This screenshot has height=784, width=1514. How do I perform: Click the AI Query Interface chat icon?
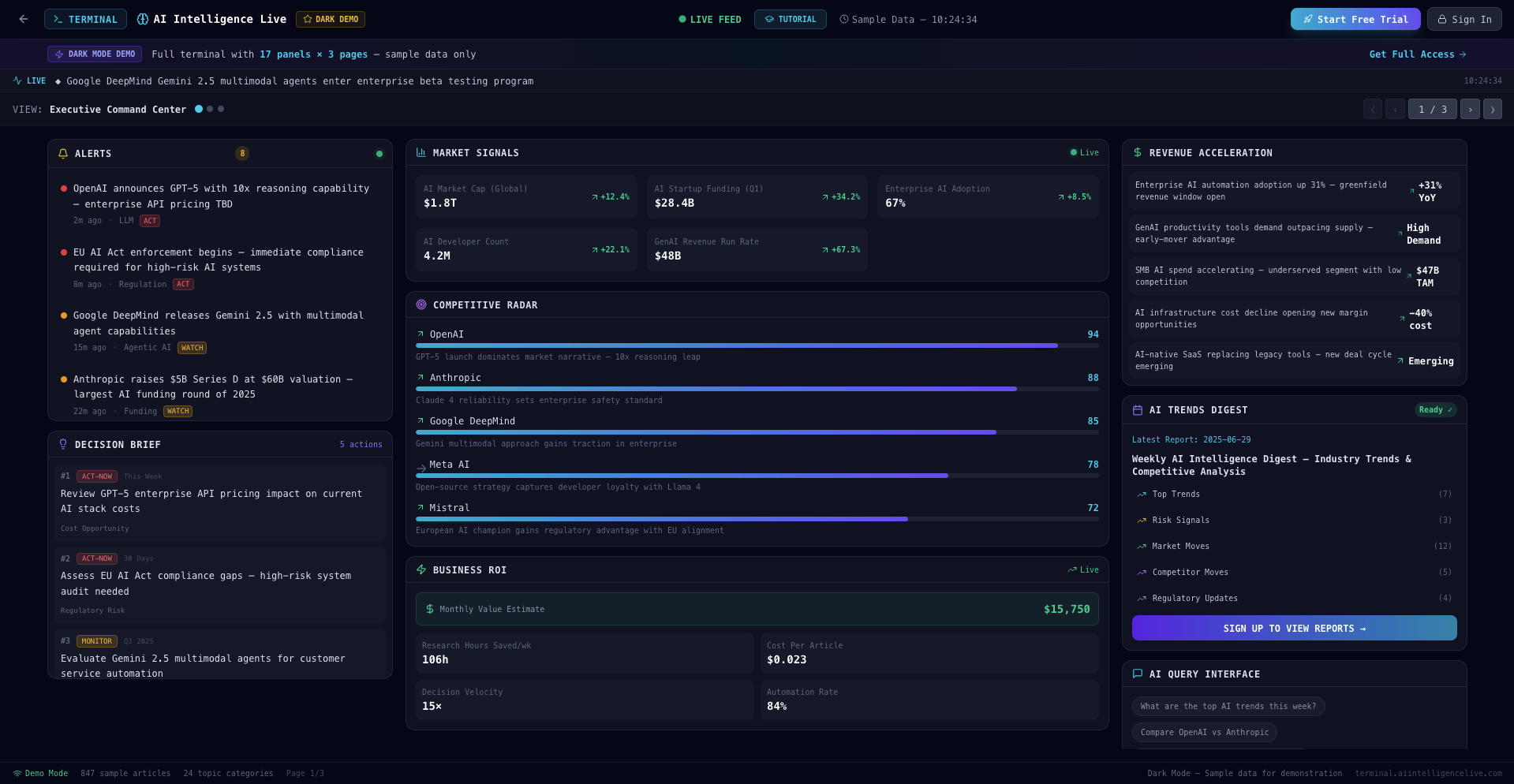pyautogui.click(x=1138, y=674)
